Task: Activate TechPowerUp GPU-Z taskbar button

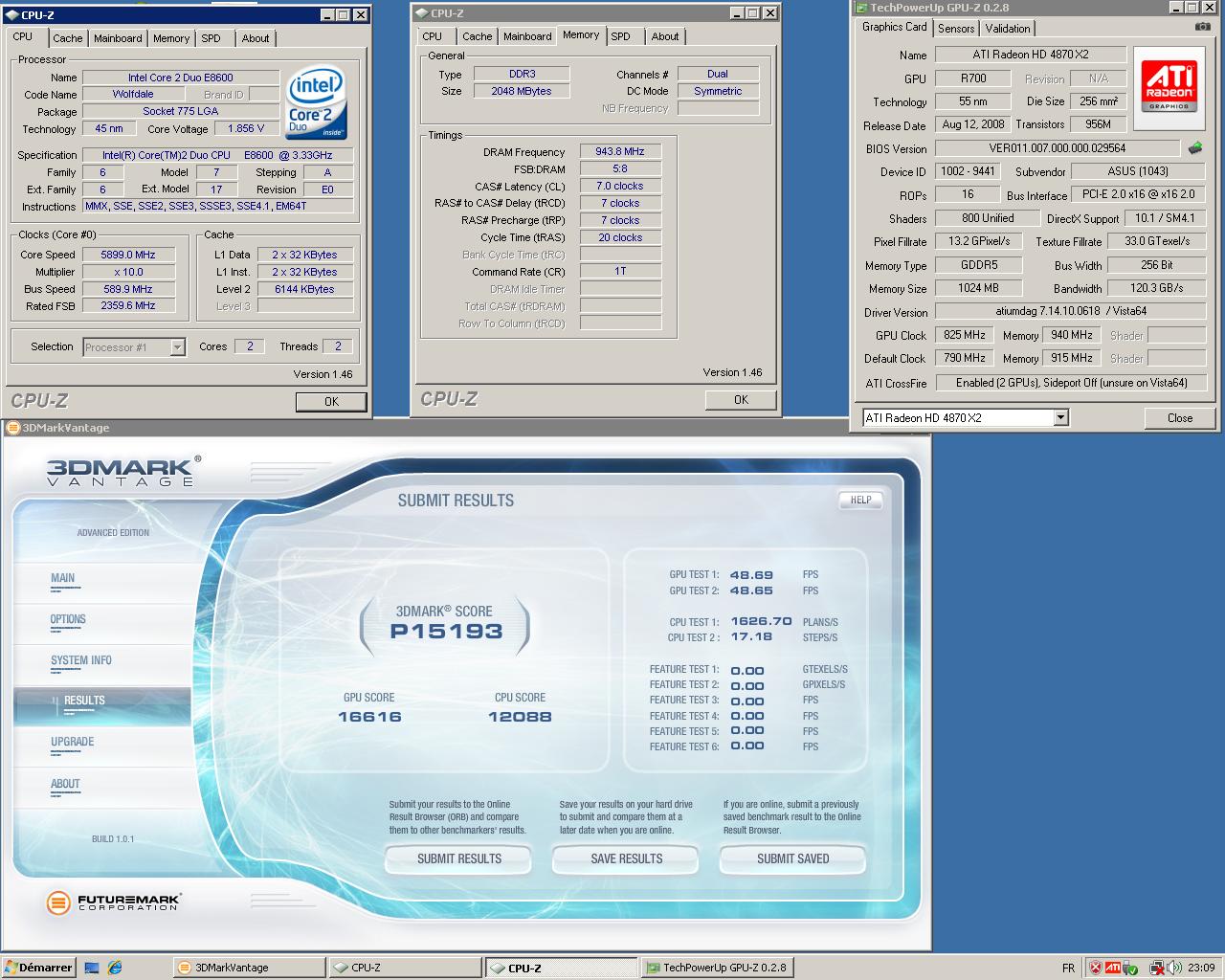Action: [716, 968]
